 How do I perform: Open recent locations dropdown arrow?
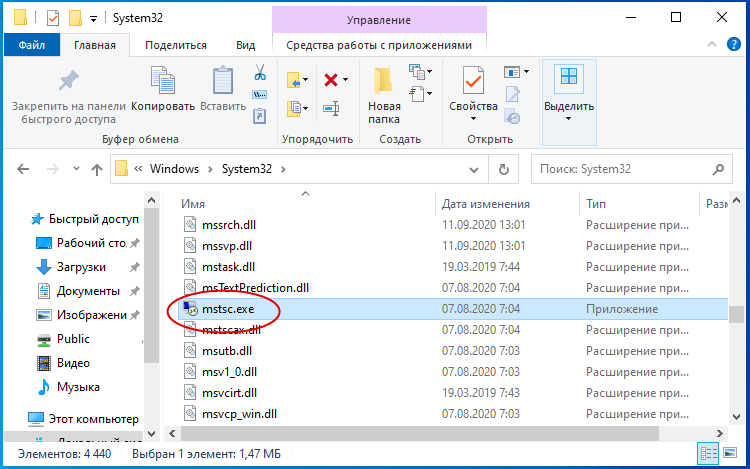[76, 168]
